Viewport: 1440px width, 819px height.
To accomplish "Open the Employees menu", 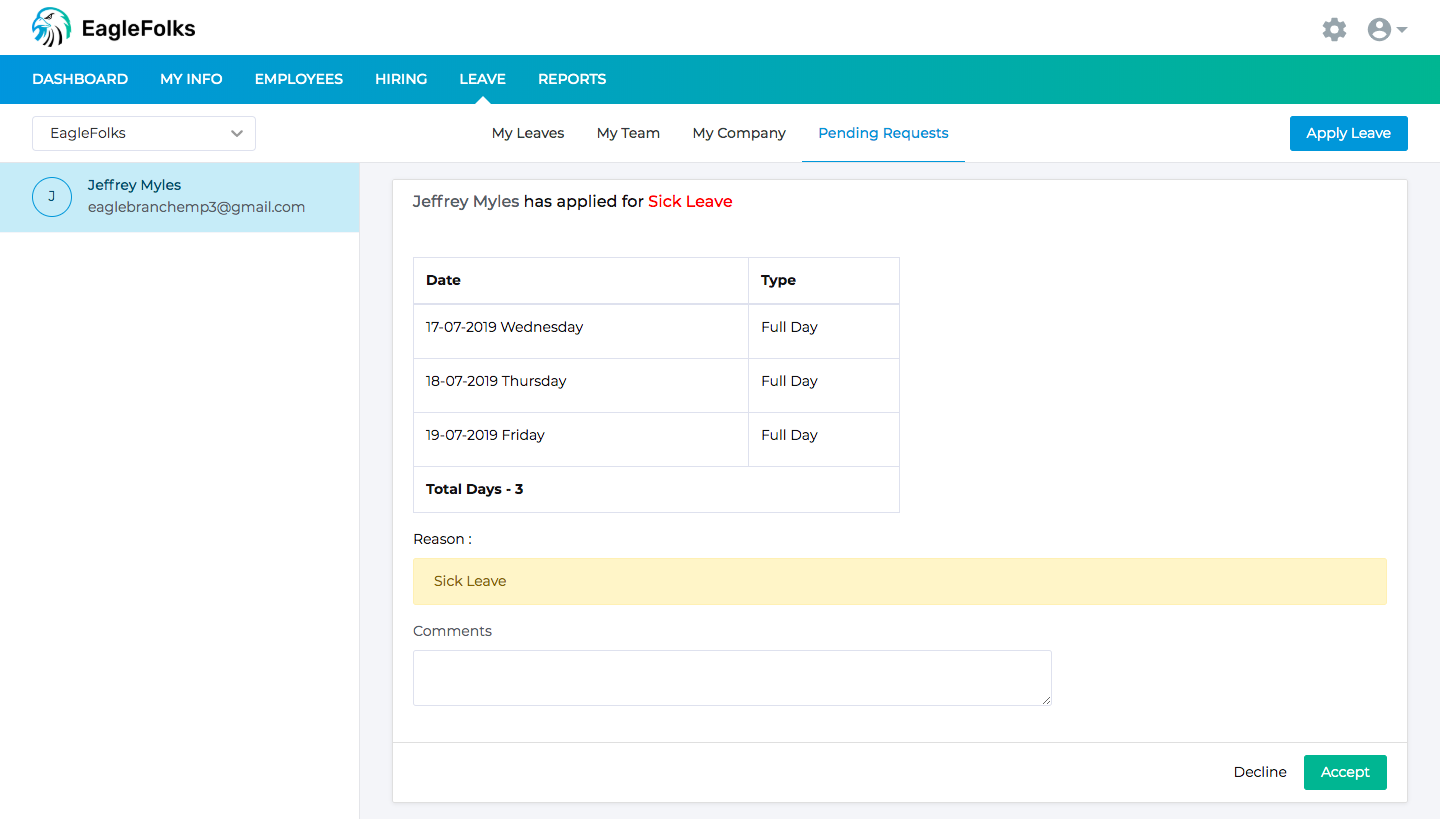I will pos(299,79).
